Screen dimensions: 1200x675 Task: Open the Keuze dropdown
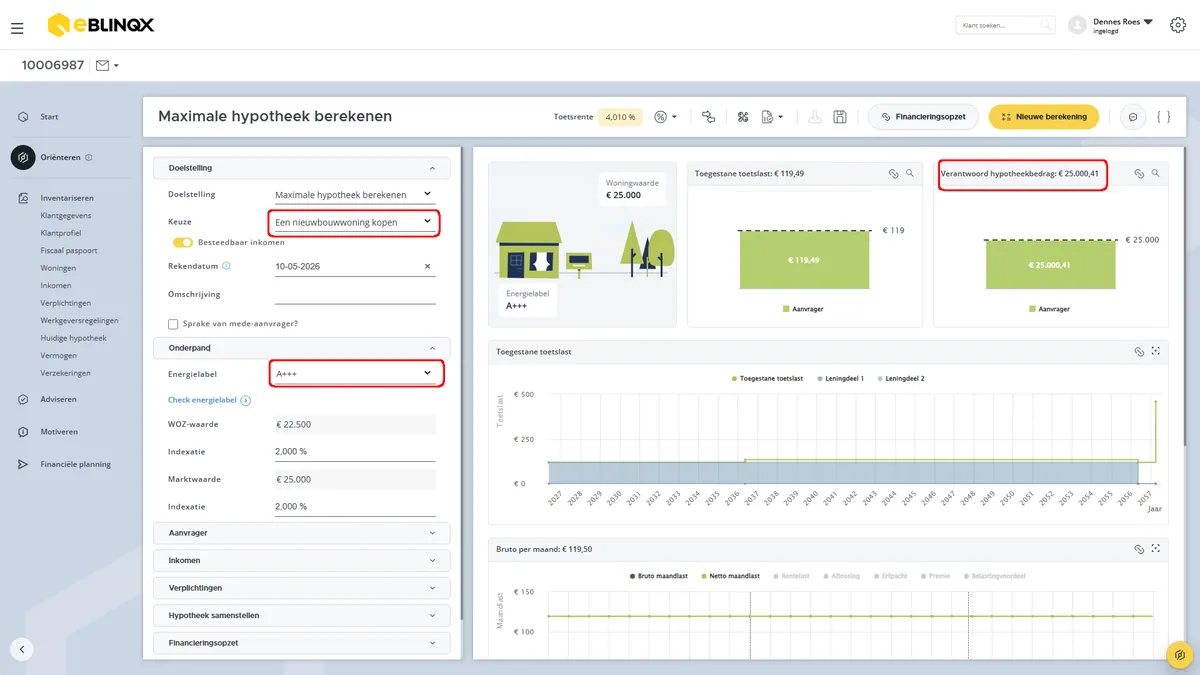pyautogui.click(x=355, y=222)
